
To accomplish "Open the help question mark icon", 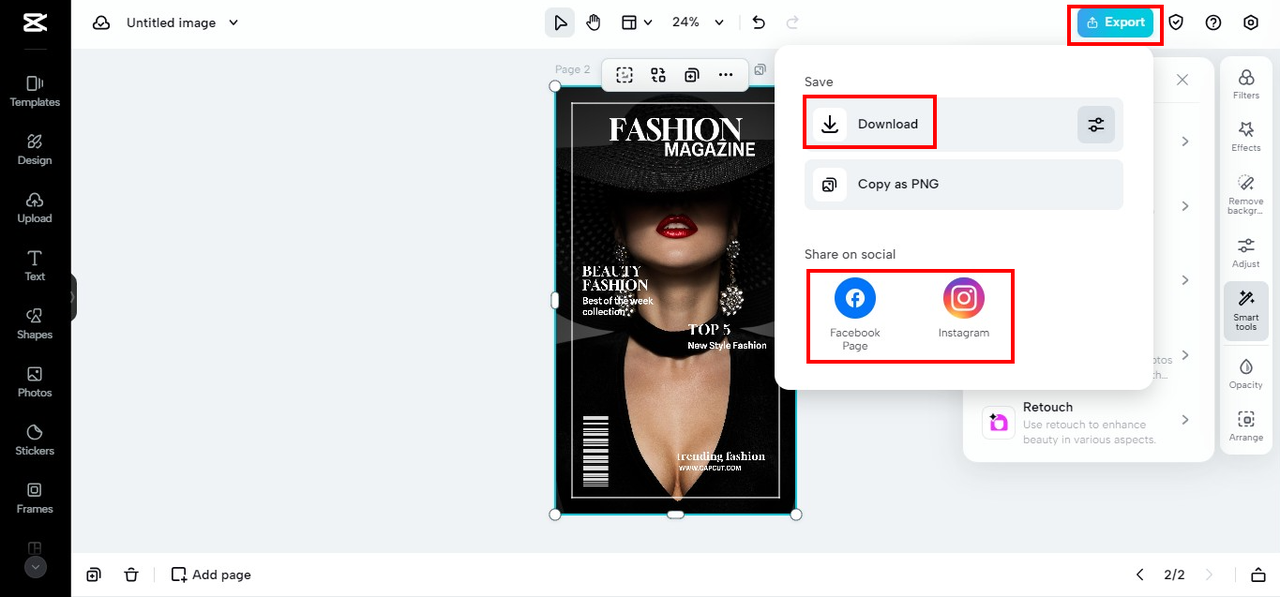I will click(1213, 23).
